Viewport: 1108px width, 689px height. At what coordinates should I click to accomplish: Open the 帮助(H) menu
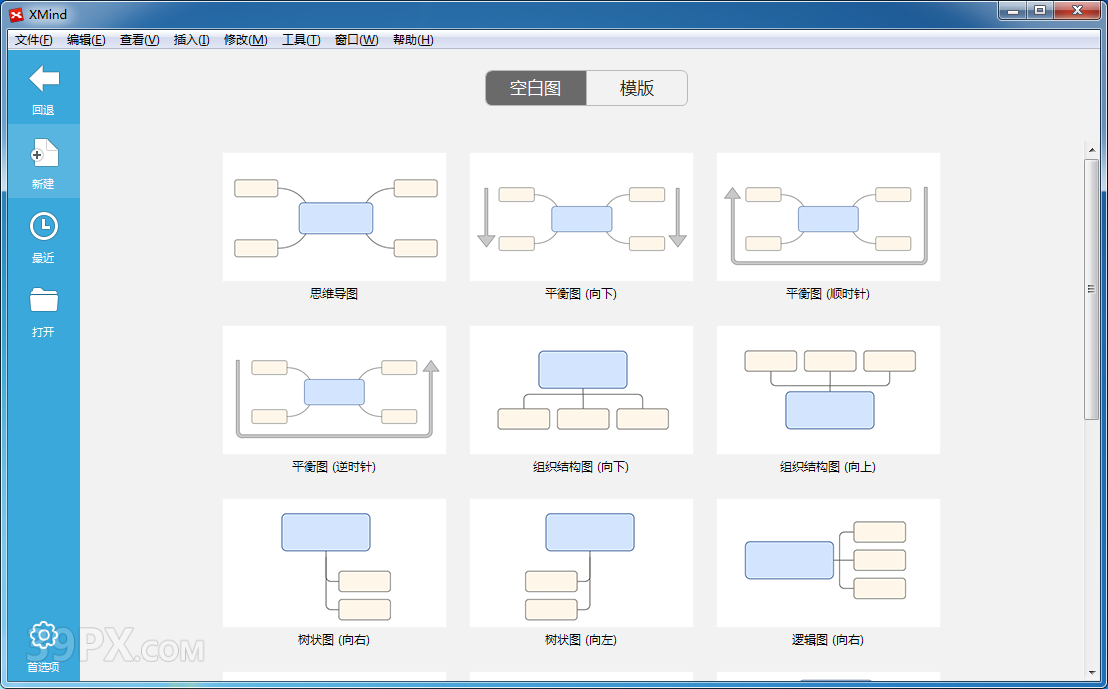[x=413, y=40]
